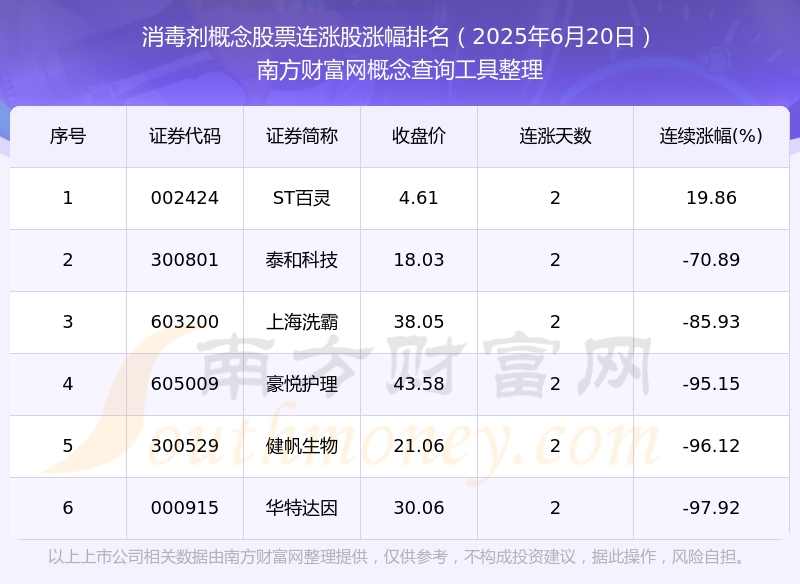This screenshot has width=800, height=584.
Task: Click the gain value -70.89
Action: click(711, 260)
